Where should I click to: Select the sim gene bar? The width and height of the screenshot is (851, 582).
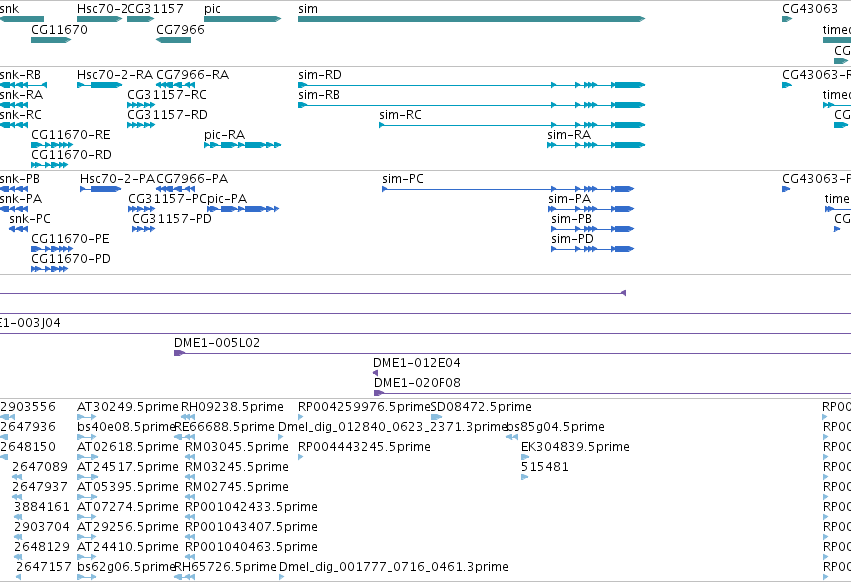pos(471,19)
